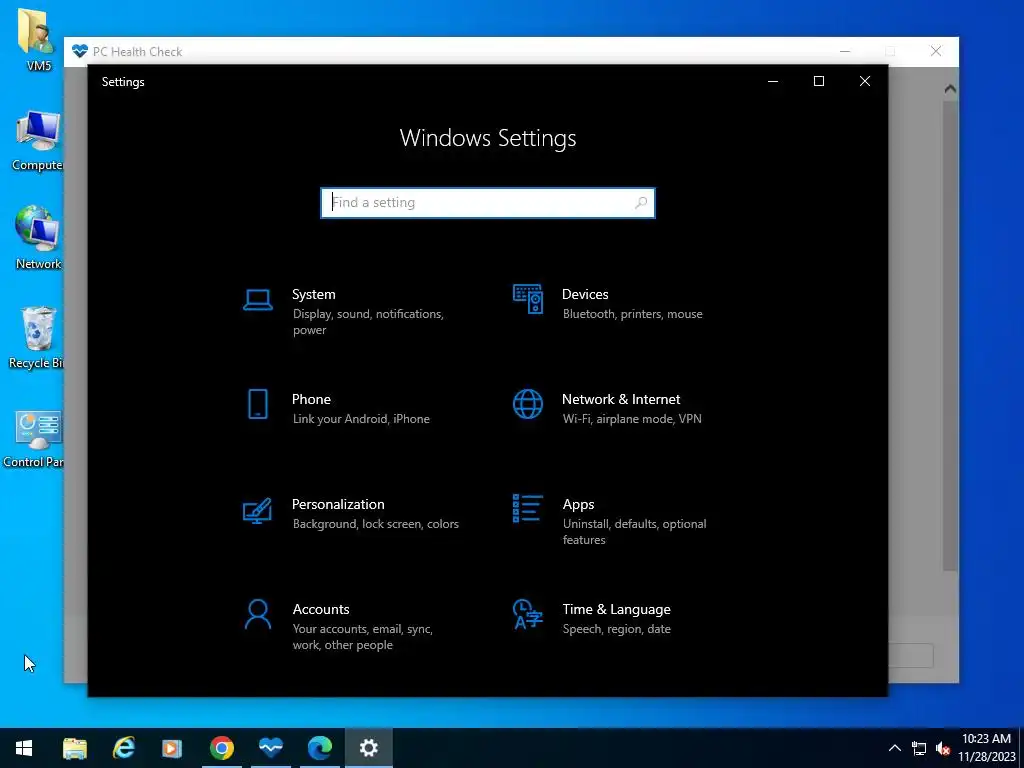The height and width of the screenshot is (768, 1024).
Task: Click the PC Health Check heart icon in title bar
Action: click(x=80, y=51)
